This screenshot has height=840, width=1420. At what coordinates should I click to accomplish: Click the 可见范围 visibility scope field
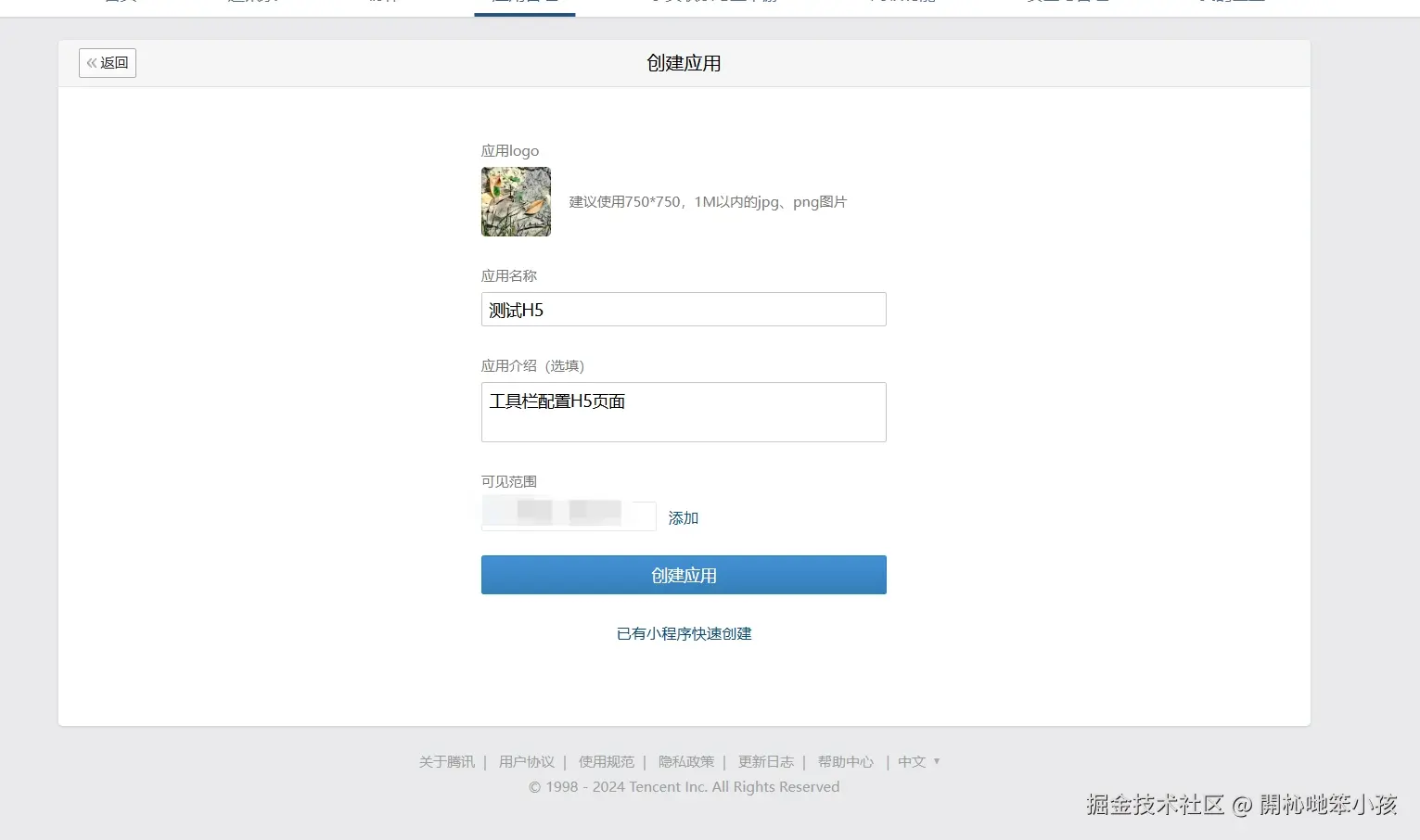tap(568, 515)
